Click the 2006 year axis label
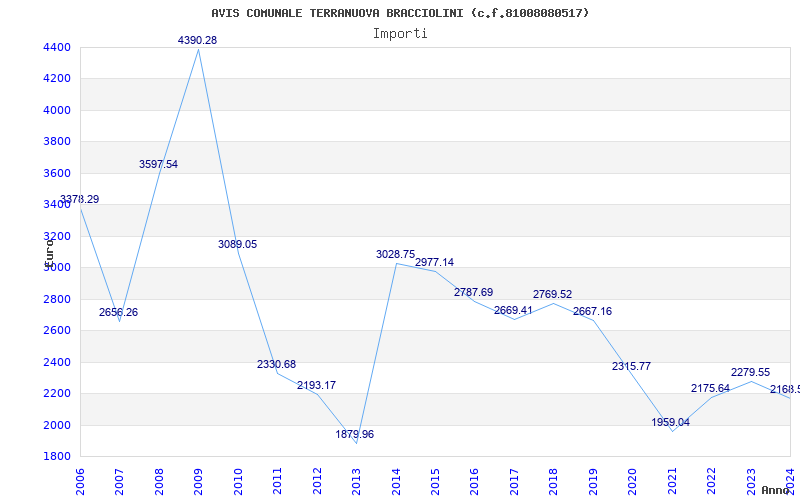 coord(80,481)
